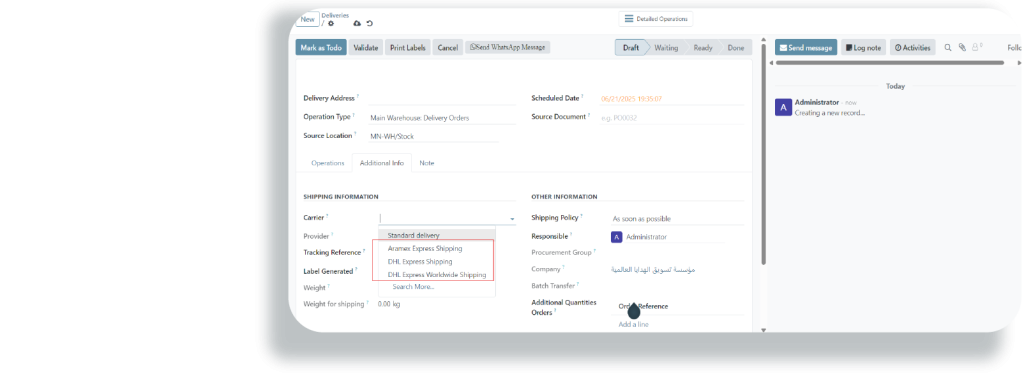Click the Cancel button

point(447,48)
